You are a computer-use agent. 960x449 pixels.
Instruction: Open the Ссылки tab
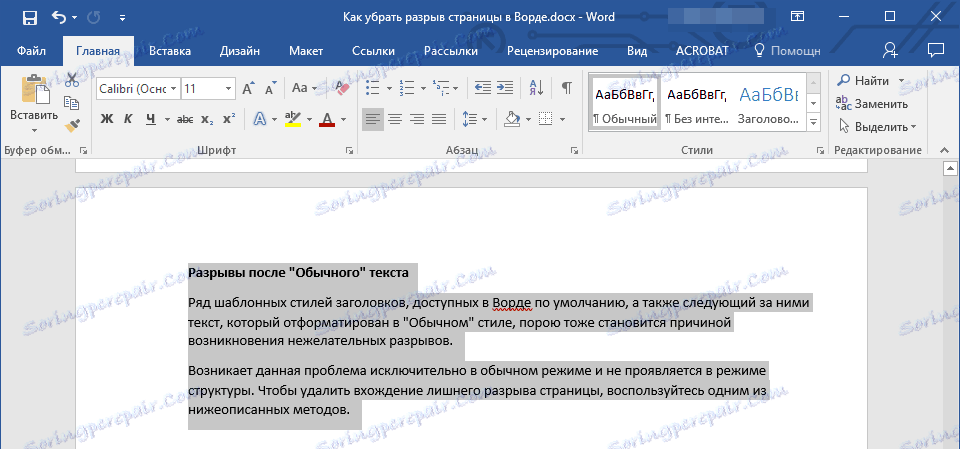373,51
